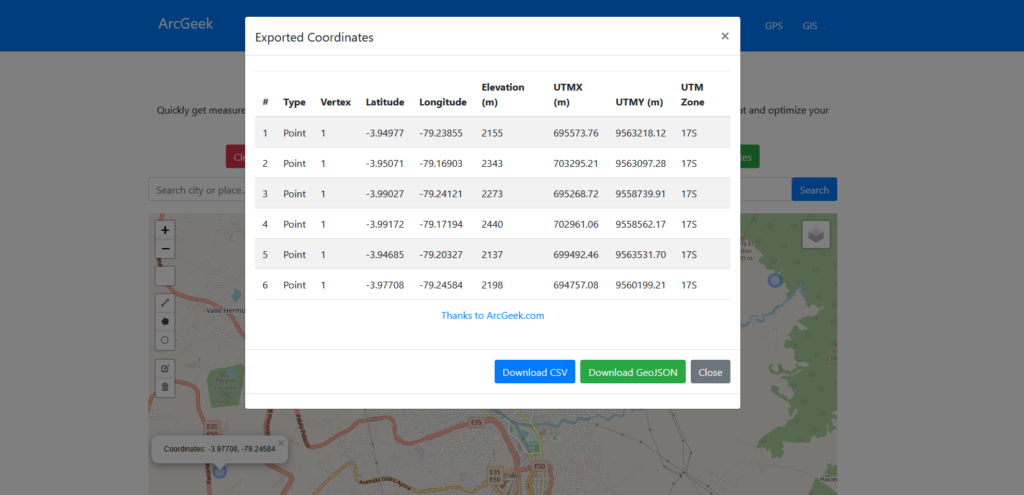Zoom out on the map
Viewport: 1024px width, 495px height.
coord(165,249)
